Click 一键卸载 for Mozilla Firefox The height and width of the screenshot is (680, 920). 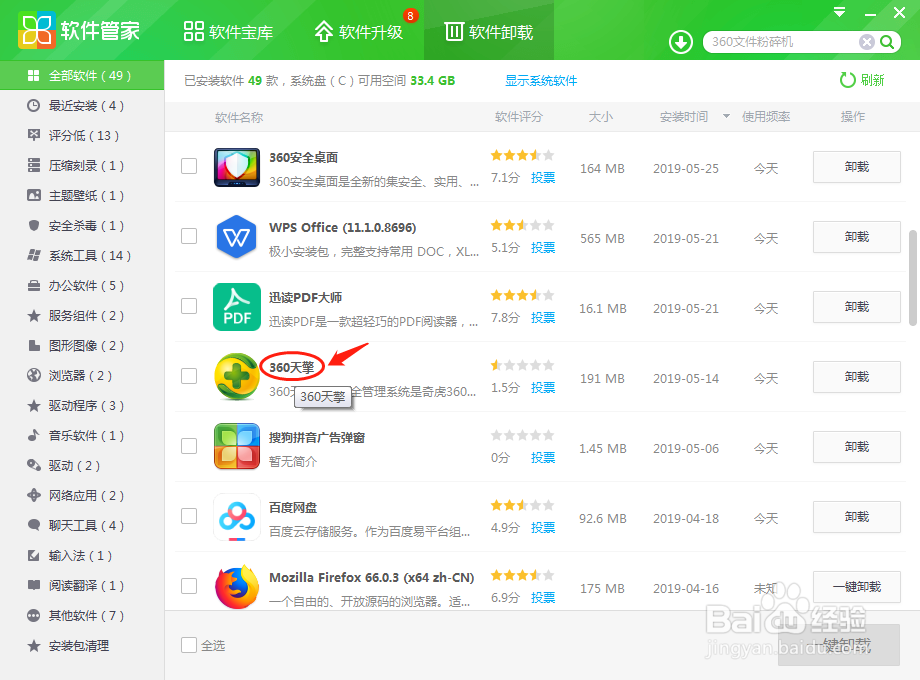(857, 587)
